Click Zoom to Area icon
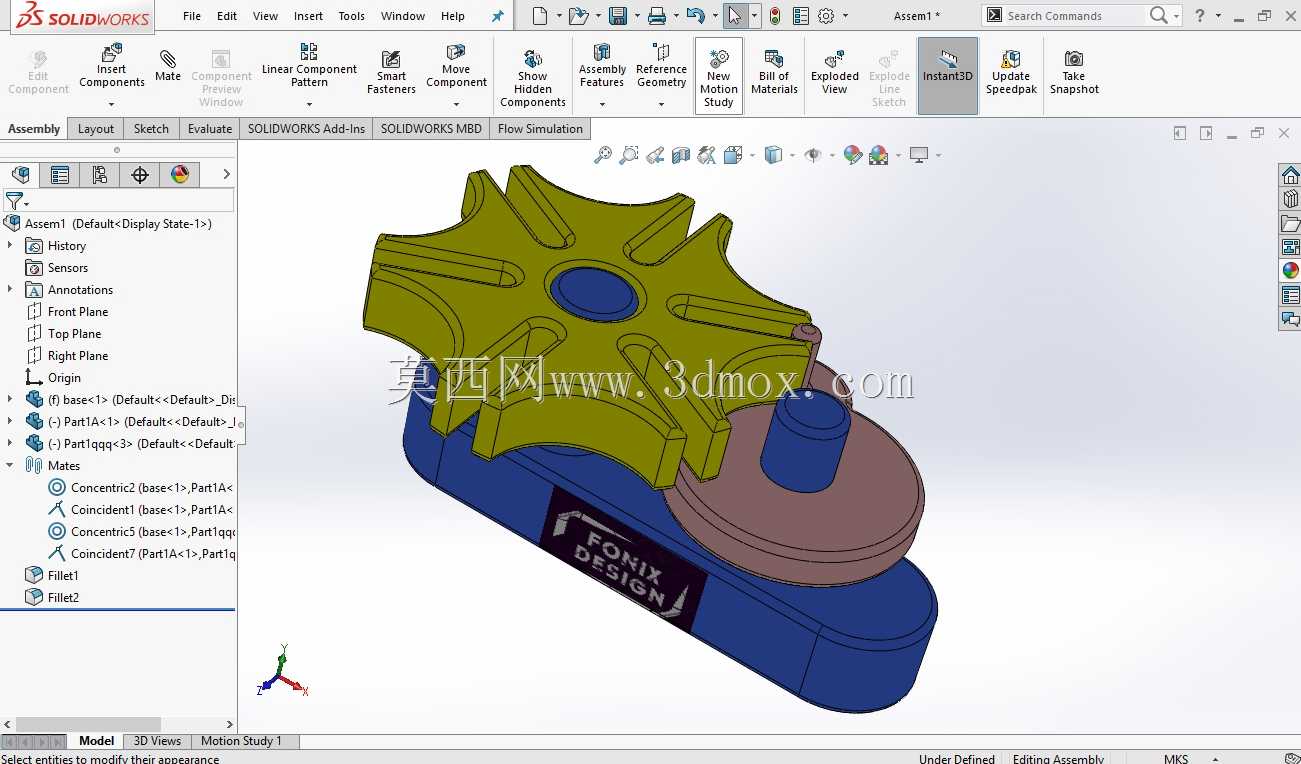Image resolution: width=1301 pixels, height=764 pixels. click(x=629, y=155)
